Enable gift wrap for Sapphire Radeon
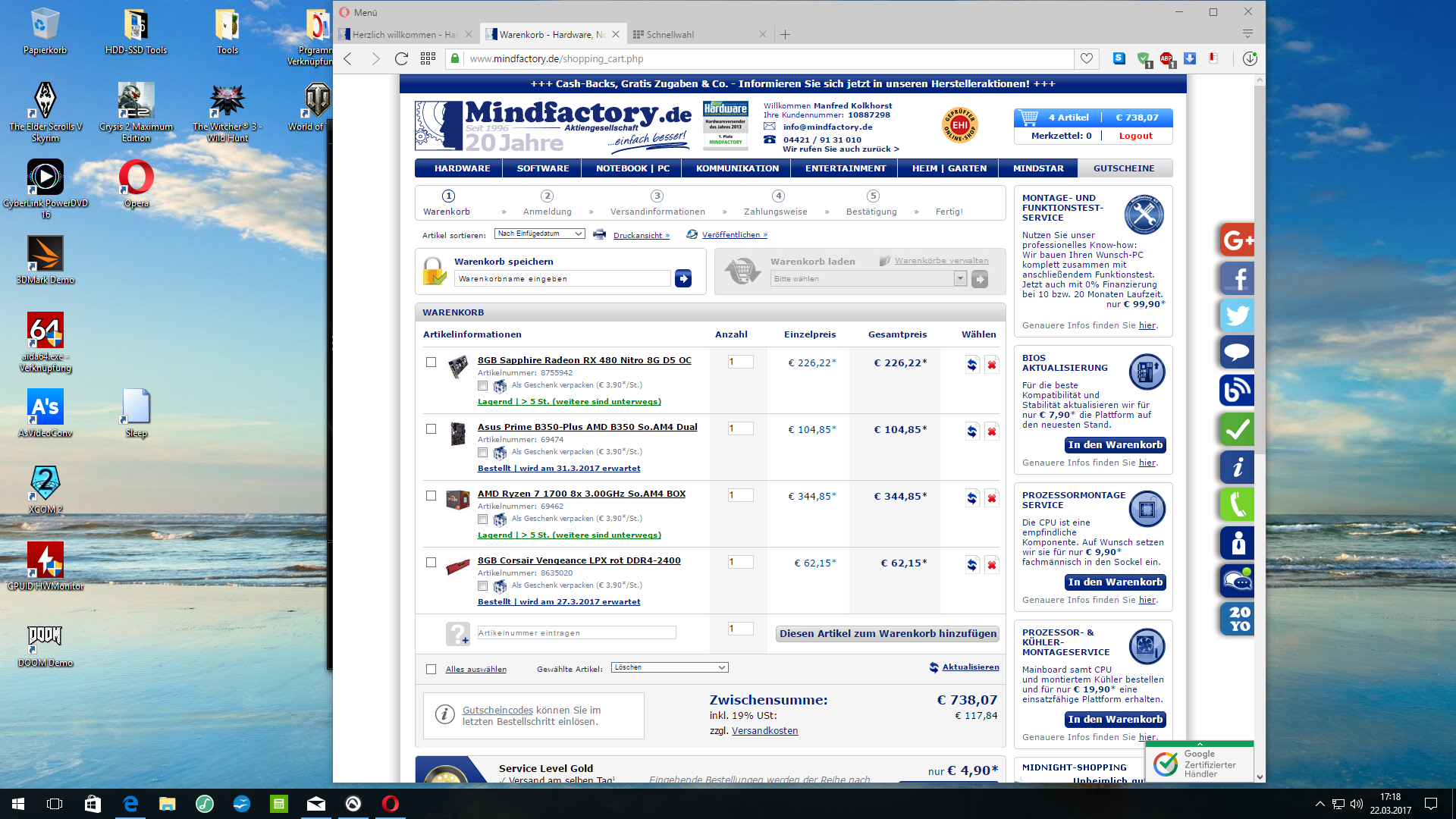 click(482, 385)
